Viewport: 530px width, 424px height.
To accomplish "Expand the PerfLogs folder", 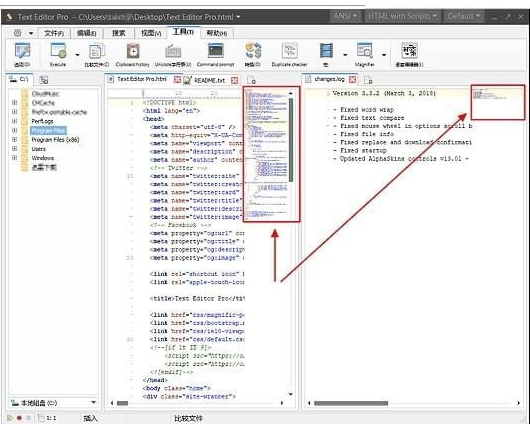I will click(15, 121).
